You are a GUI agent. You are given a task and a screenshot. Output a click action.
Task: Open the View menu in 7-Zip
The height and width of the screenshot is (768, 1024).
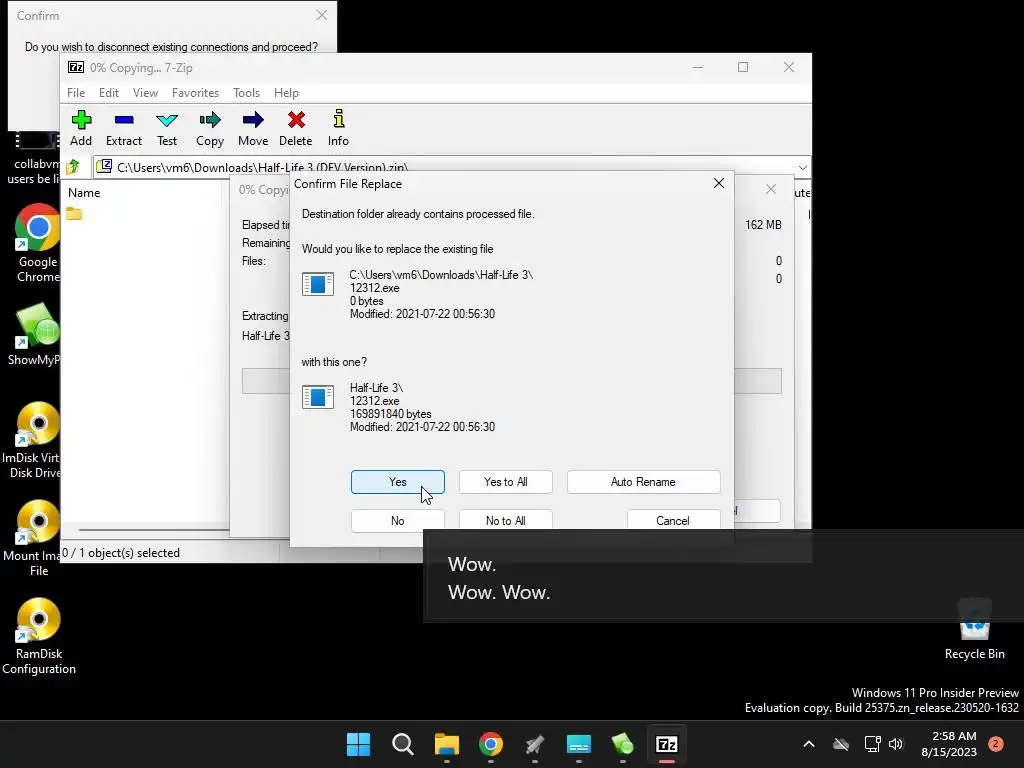coord(145,93)
